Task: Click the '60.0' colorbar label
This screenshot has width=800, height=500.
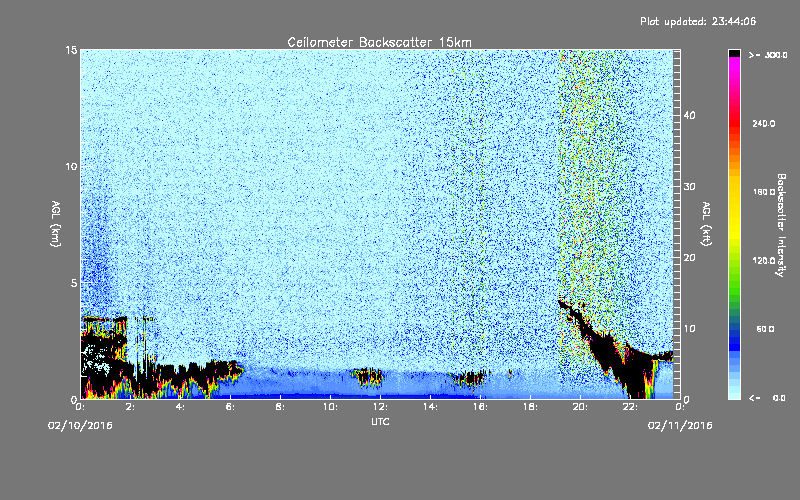Action: click(x=765, y=329)
